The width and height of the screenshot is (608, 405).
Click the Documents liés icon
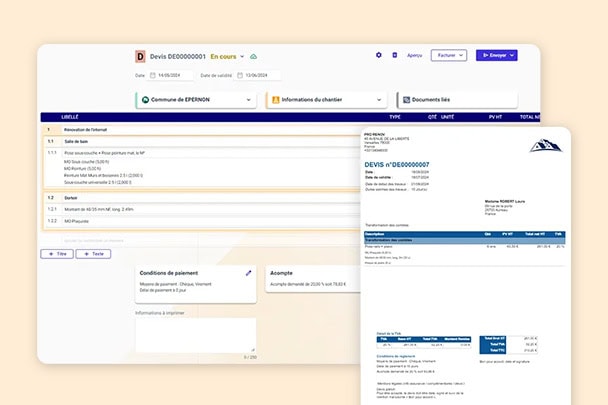click(406, 100)
